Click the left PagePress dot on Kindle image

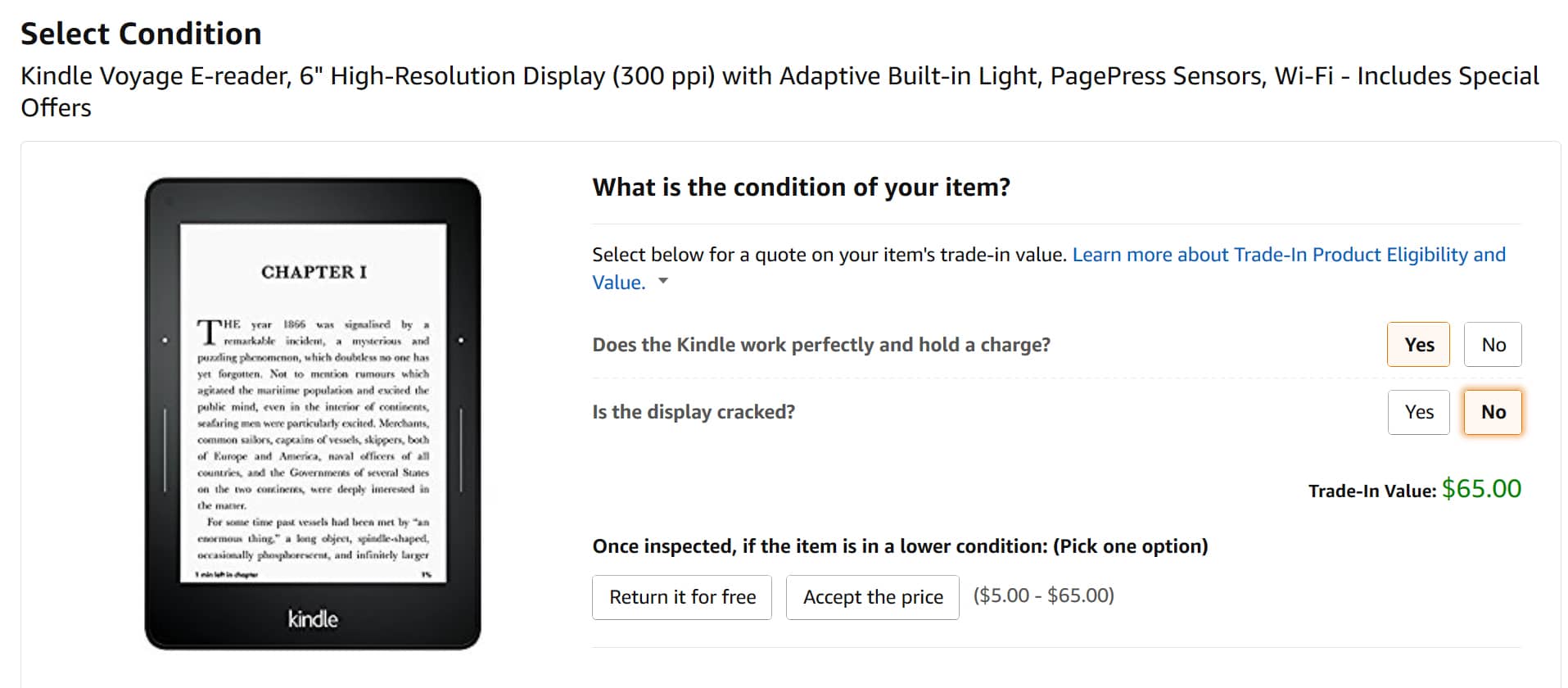[x=165, y=340]
